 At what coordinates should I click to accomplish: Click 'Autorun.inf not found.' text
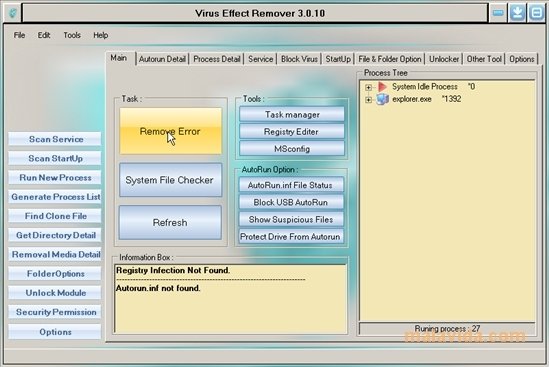point(158,288)
